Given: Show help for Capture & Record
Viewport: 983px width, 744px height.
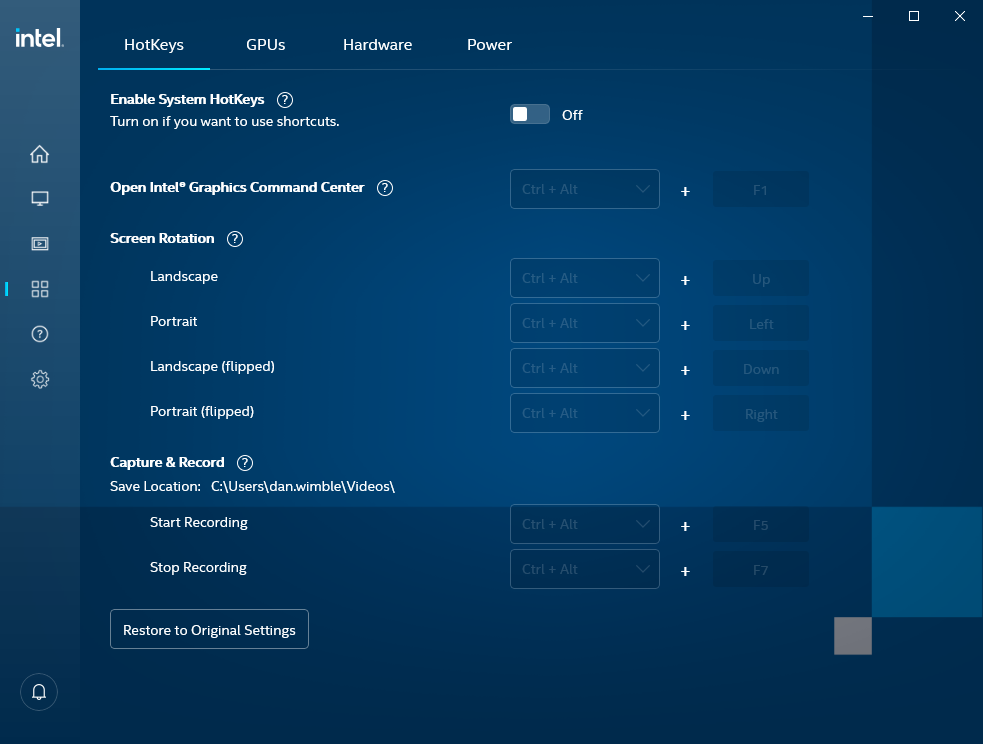Looking at the screenshot, I should 245,463.
